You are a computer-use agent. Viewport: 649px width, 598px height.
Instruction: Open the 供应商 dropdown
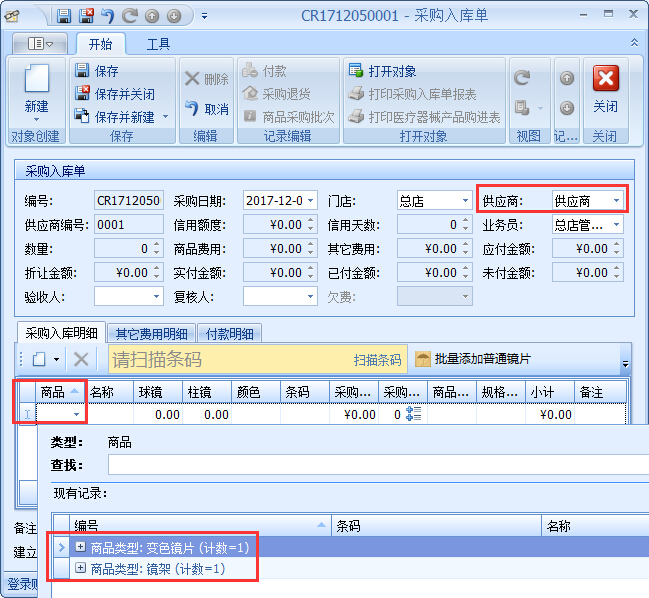tap(616, 201)
